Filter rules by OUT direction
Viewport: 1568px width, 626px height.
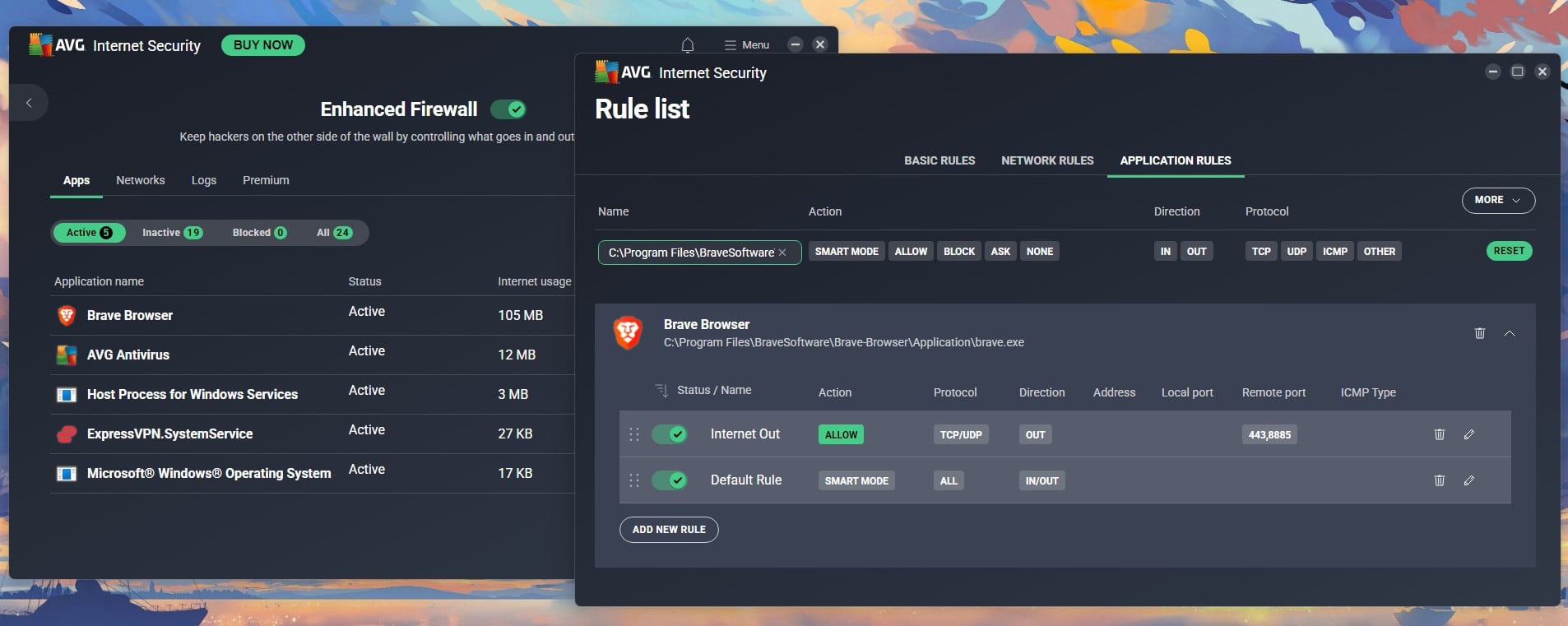(x=1197, y=252)
